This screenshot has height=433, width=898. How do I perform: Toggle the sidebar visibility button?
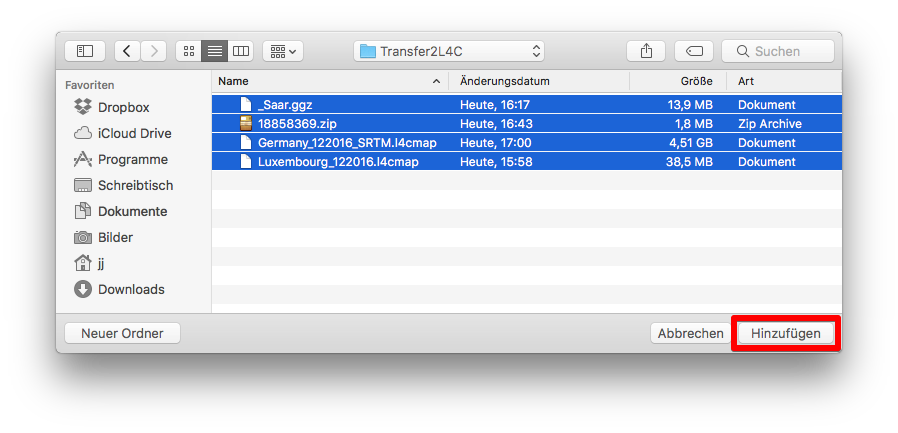point(85,51)
